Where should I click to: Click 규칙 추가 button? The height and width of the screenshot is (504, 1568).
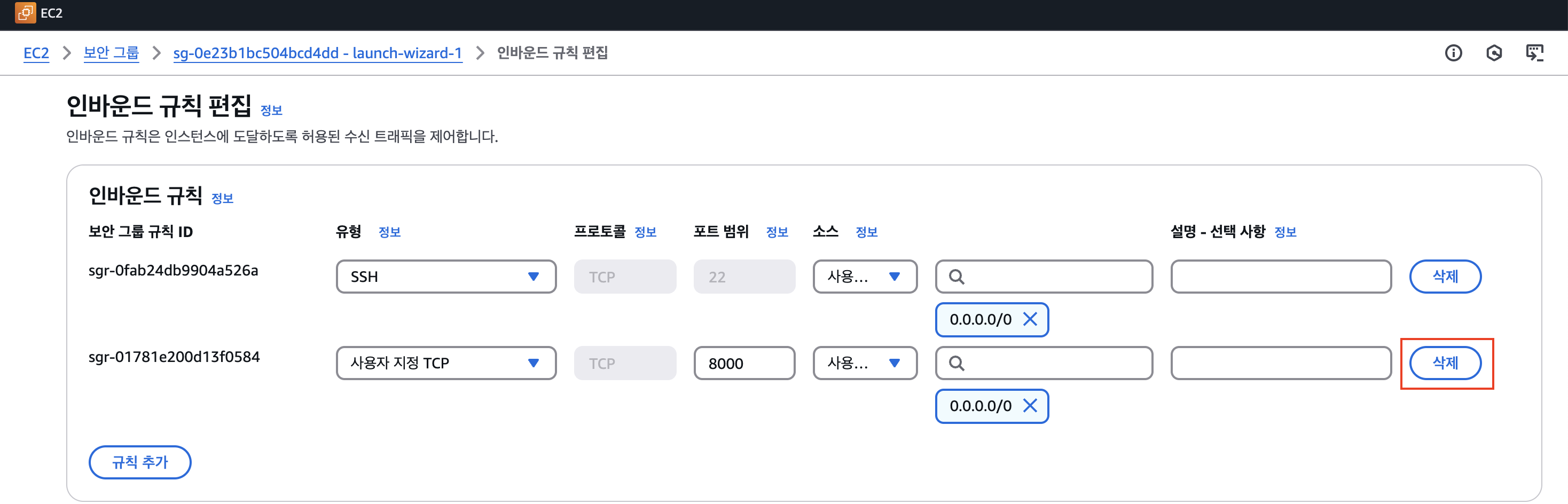pyautogui.click(x=140, y=462)
